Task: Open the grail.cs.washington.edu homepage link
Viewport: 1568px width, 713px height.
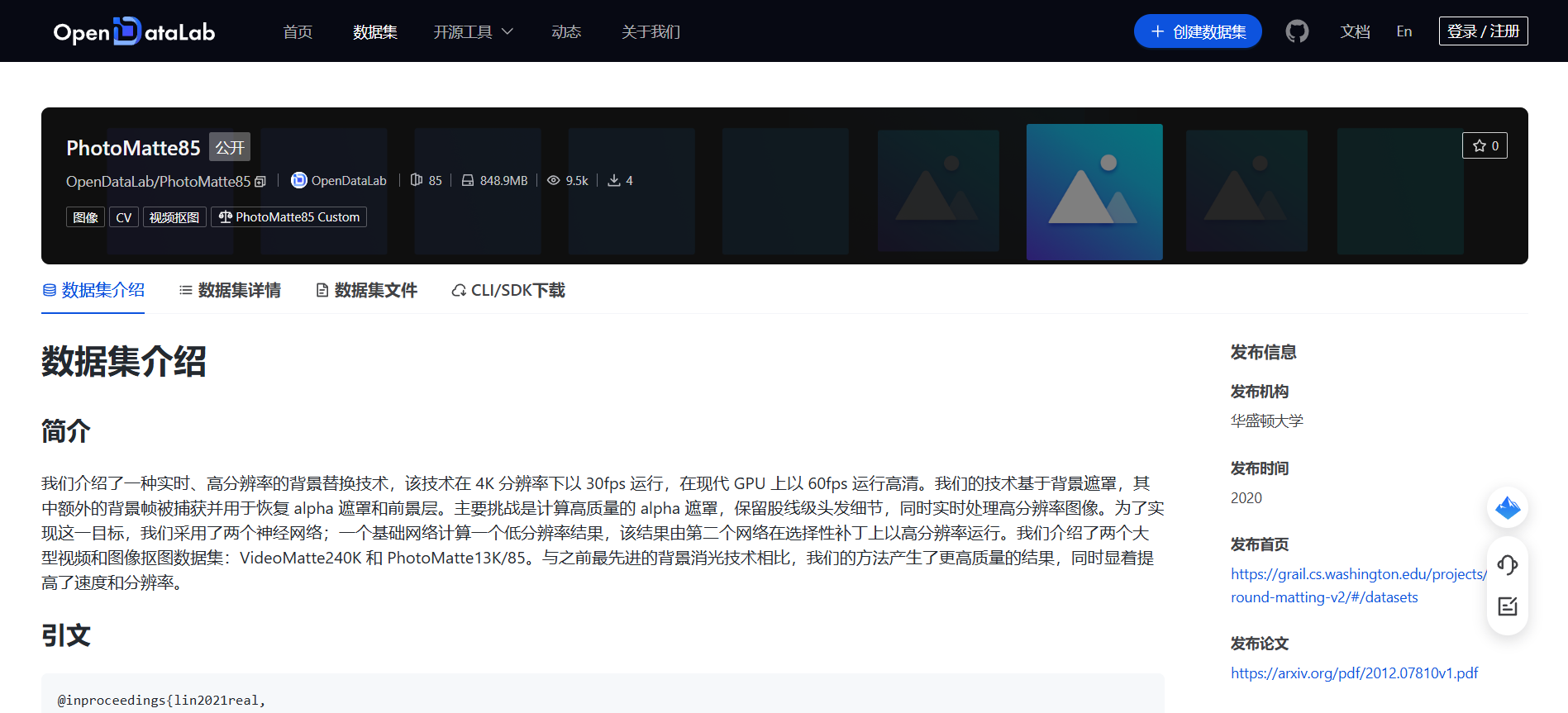Action: point(1357,586)
